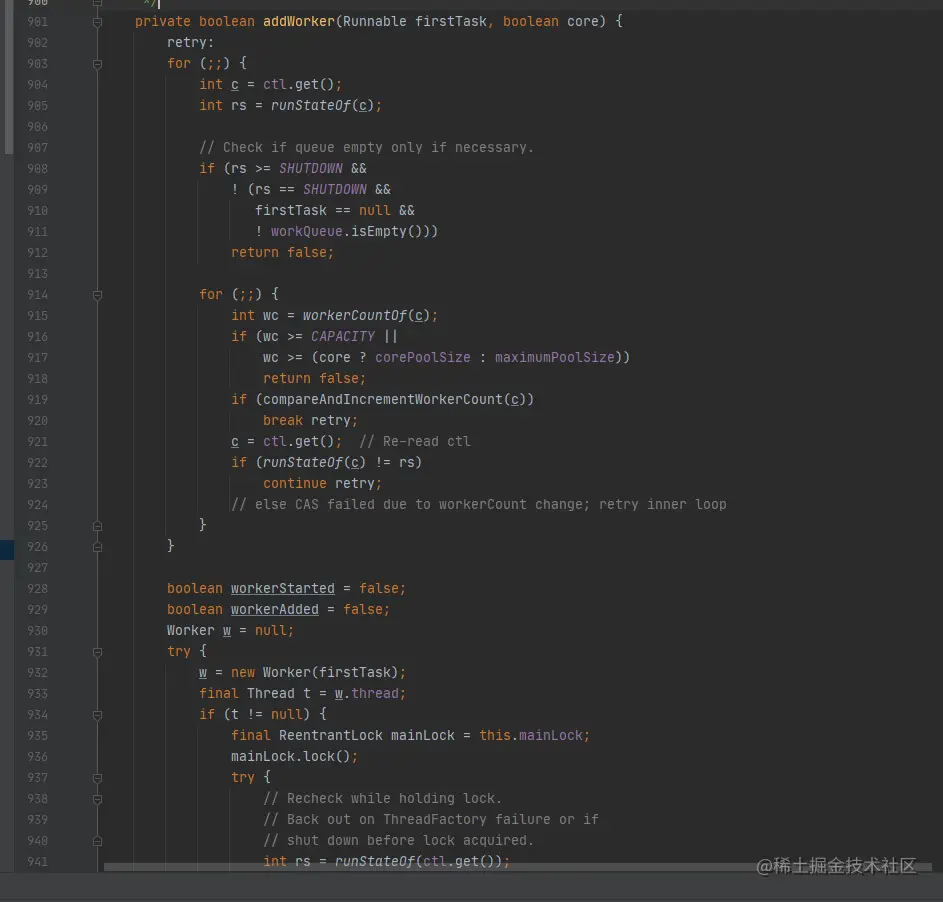Click runStateOf call on line 905
Screen dimensions: 943x902
[326, 106]
